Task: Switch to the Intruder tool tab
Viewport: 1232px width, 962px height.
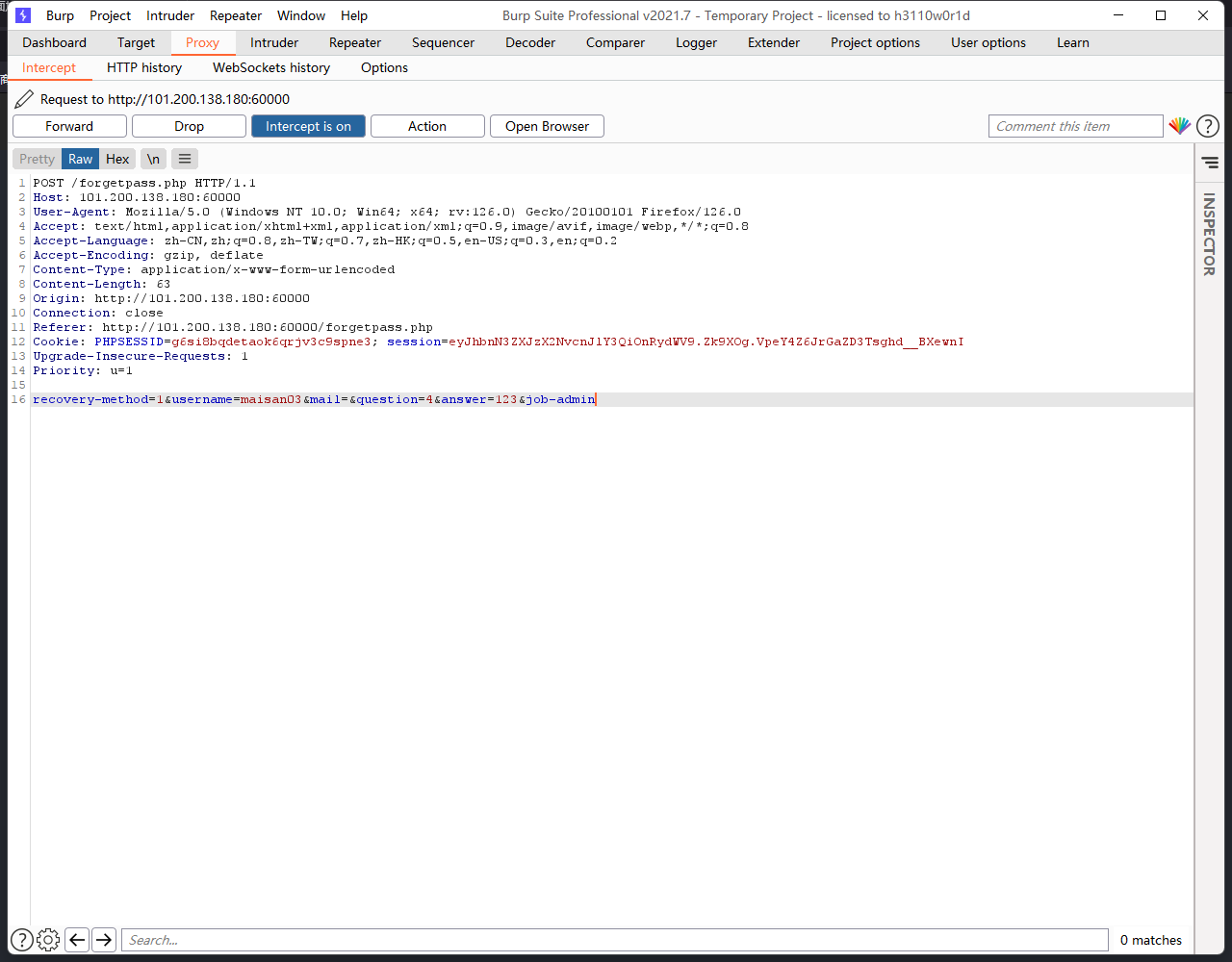Action: tap(274, 42)
